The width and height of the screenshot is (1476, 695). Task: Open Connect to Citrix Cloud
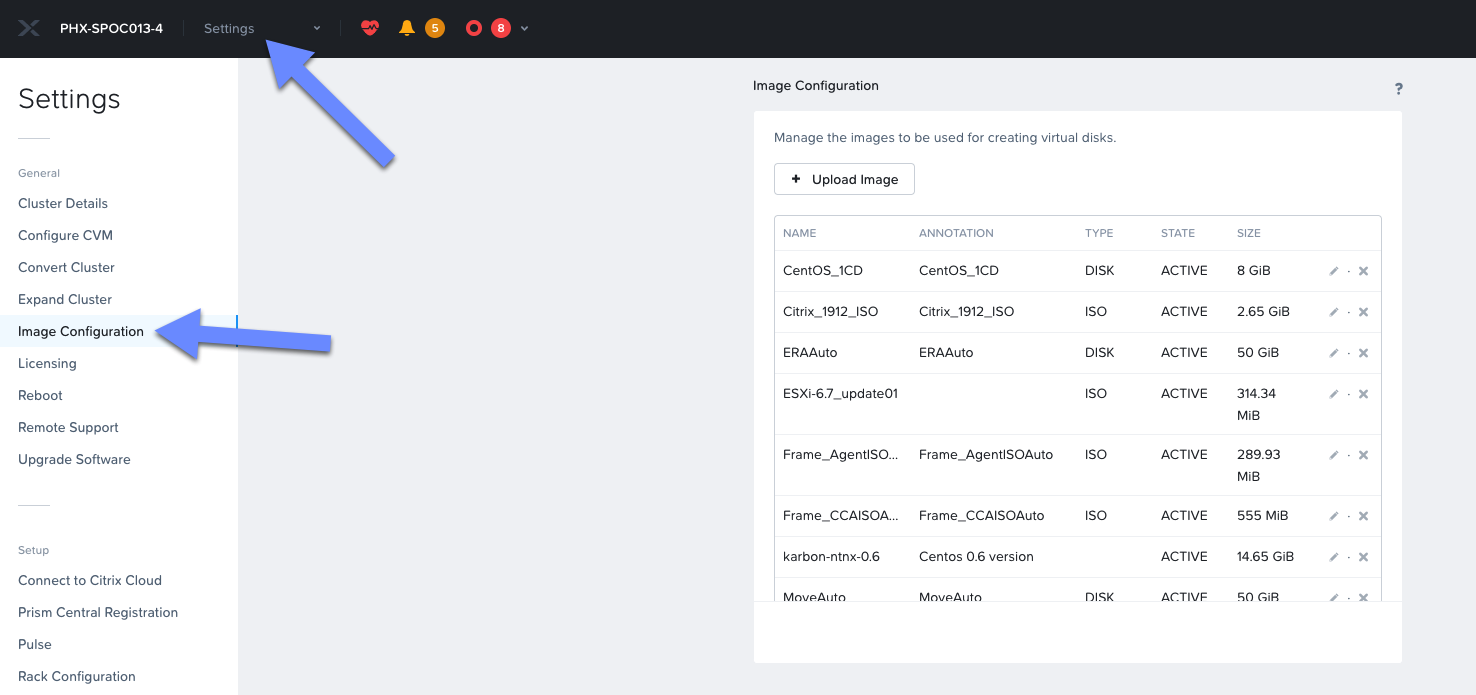(90, 580)
